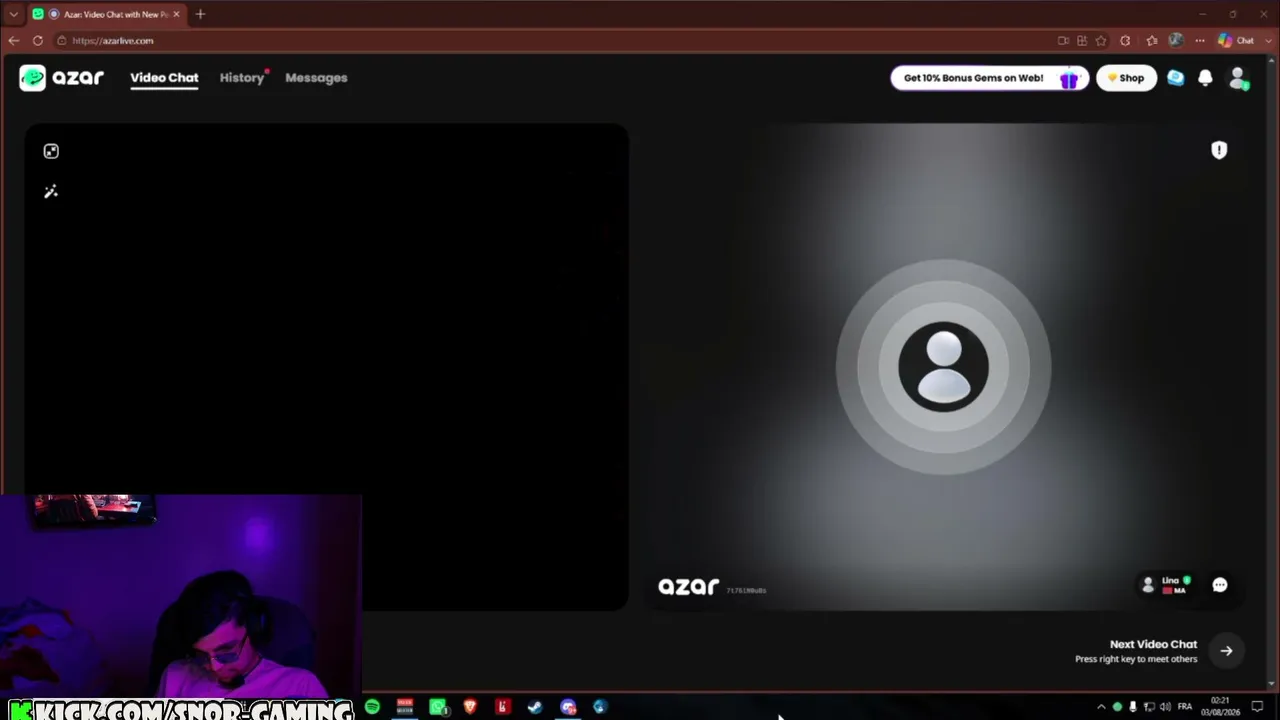The width and height of the screenshot is (1280, 720).
Task: Switch to the History tab
Action: 242,78
